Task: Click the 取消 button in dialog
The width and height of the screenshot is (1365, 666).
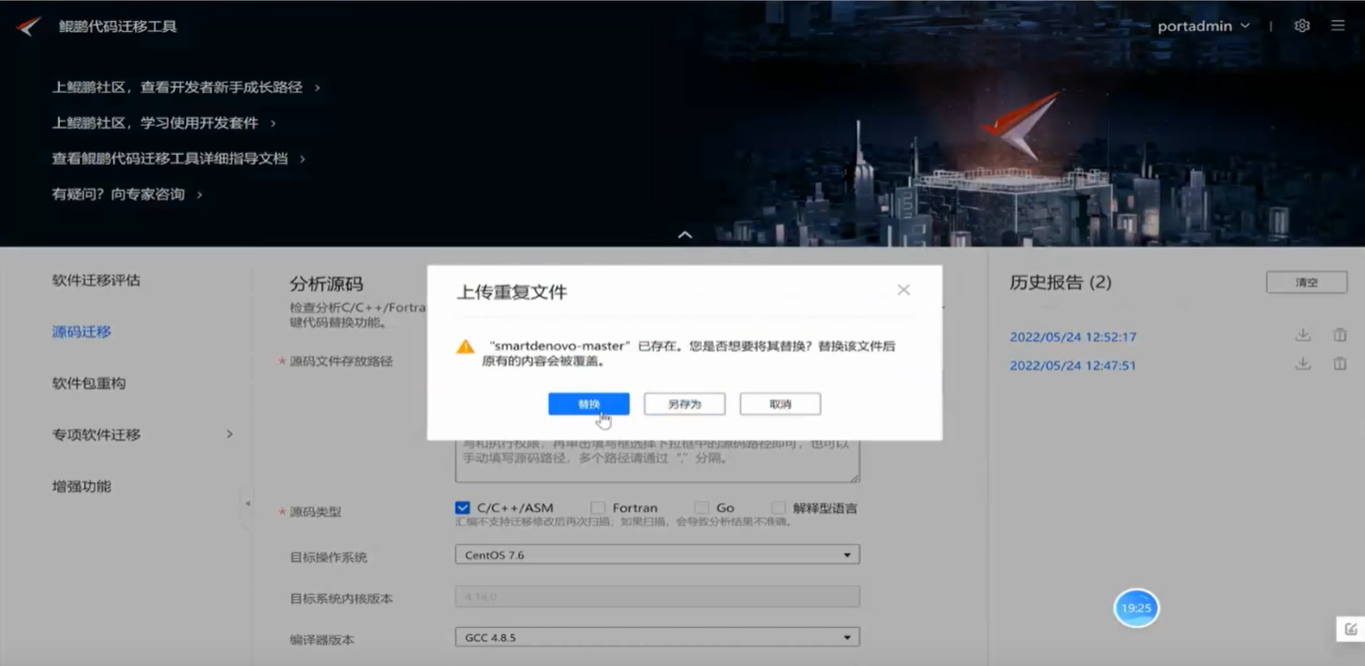Action: click(780, 404)
